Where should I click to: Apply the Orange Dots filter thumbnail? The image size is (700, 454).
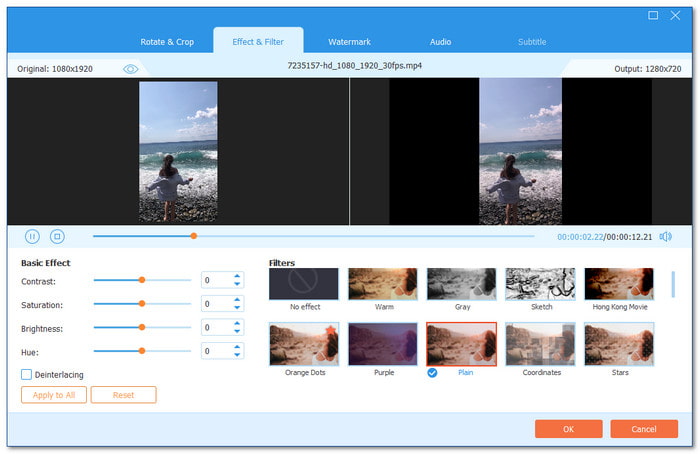pyautogui.click(x=304, y=344)
